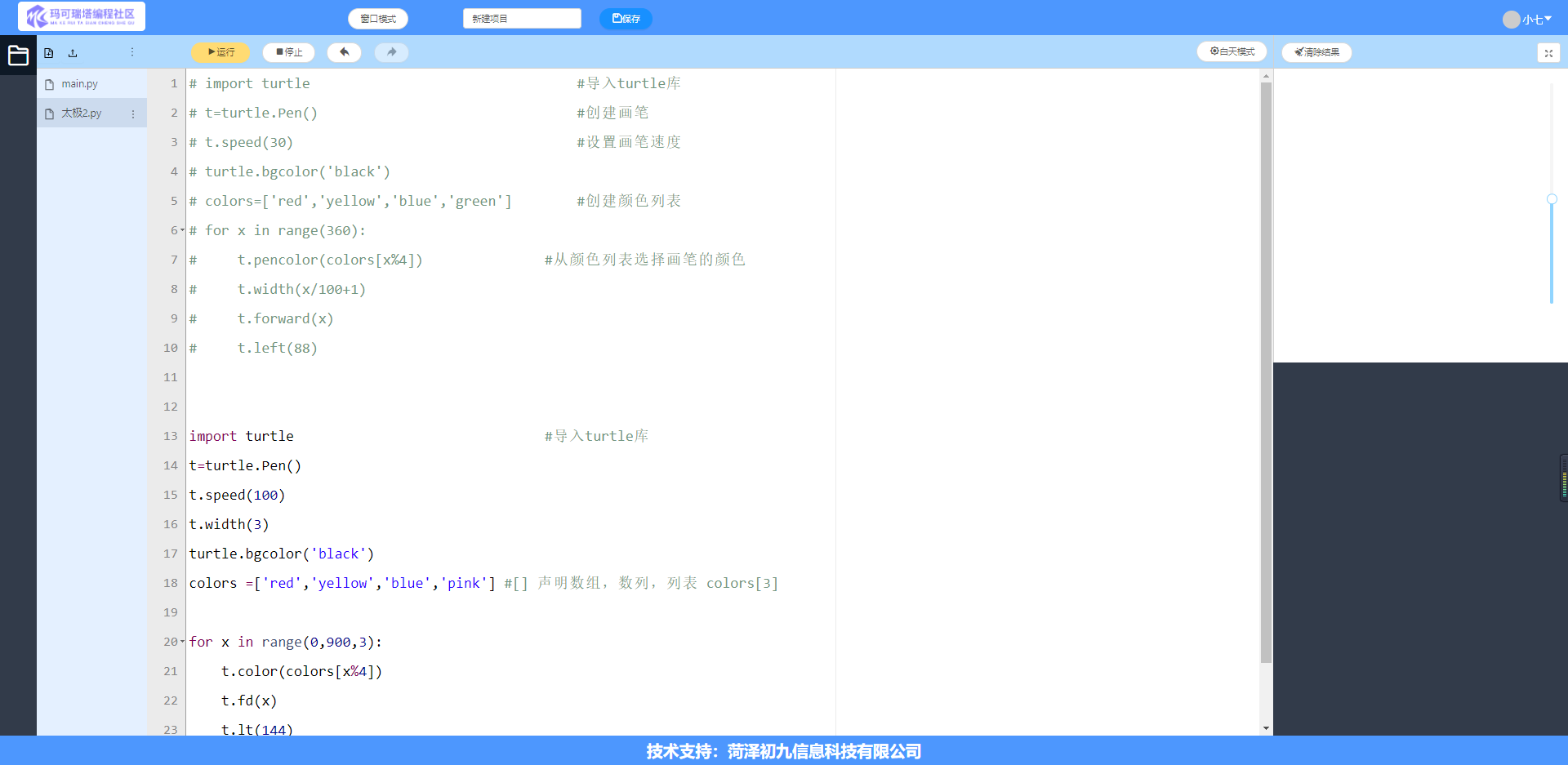Click the 停止 stop button
The width and height of the screenshot is (1568, 765).
pos(289,52)
